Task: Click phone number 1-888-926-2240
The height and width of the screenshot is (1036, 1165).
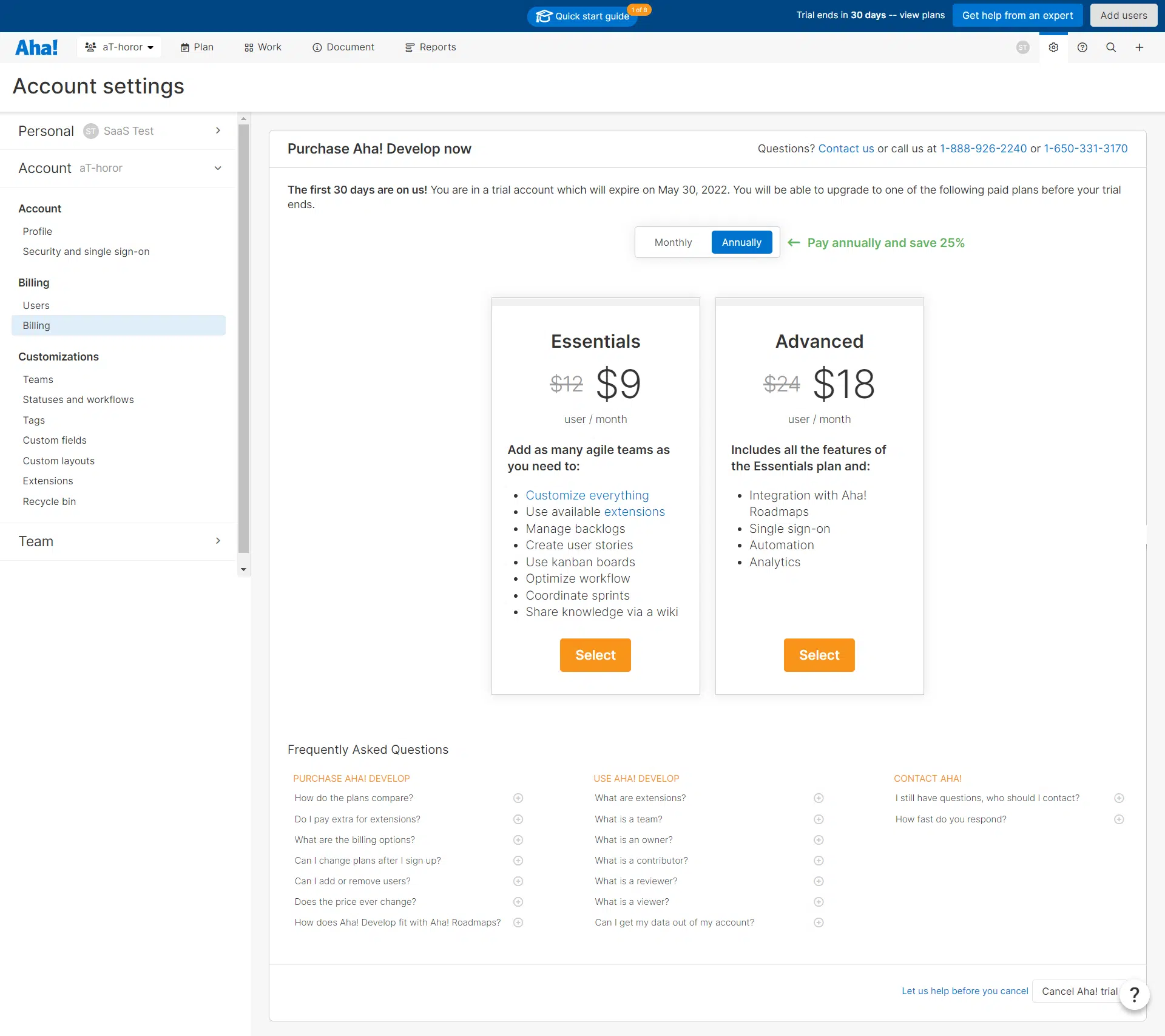Action: (983, 149)
